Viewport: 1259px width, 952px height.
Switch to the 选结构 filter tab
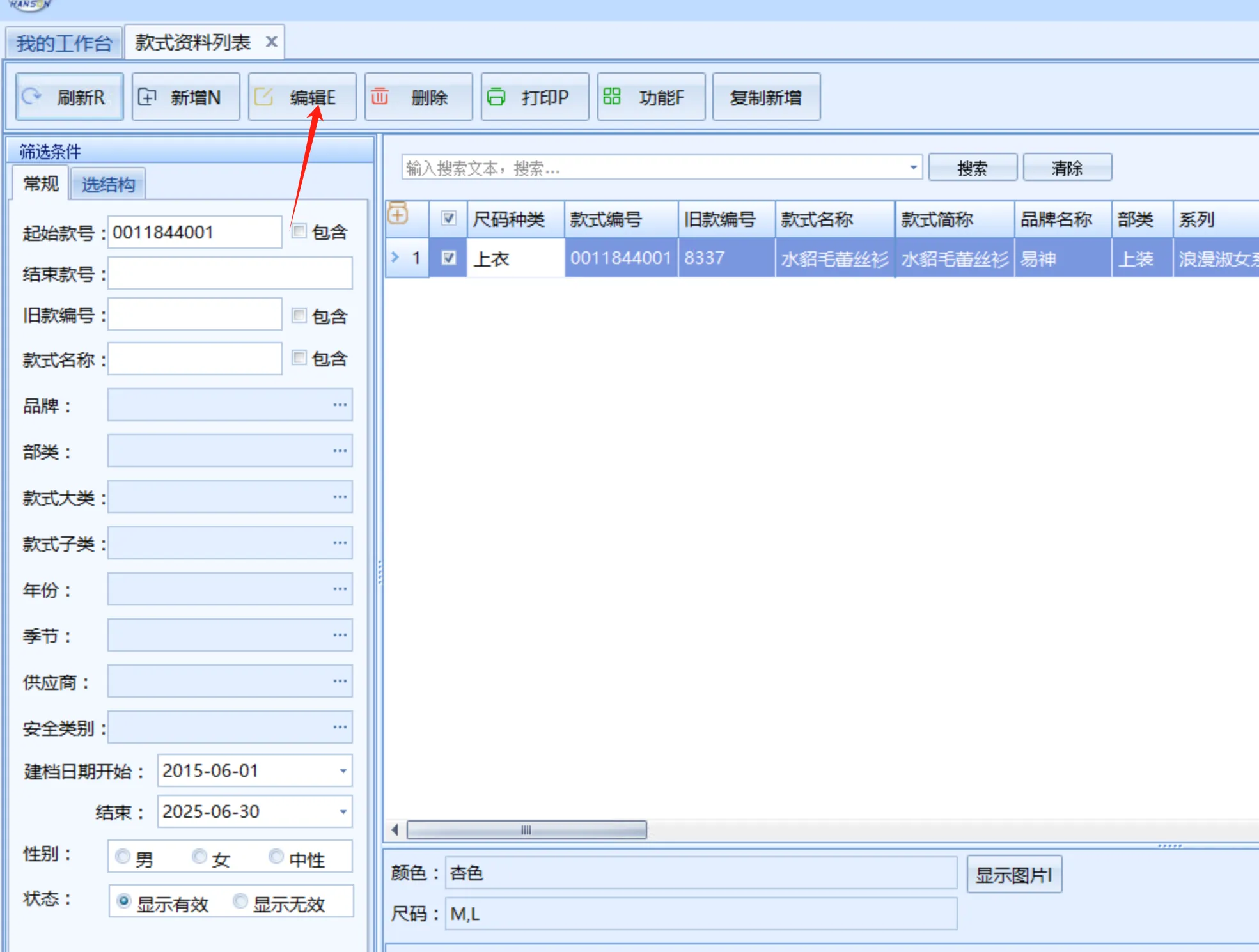[108, 183]
